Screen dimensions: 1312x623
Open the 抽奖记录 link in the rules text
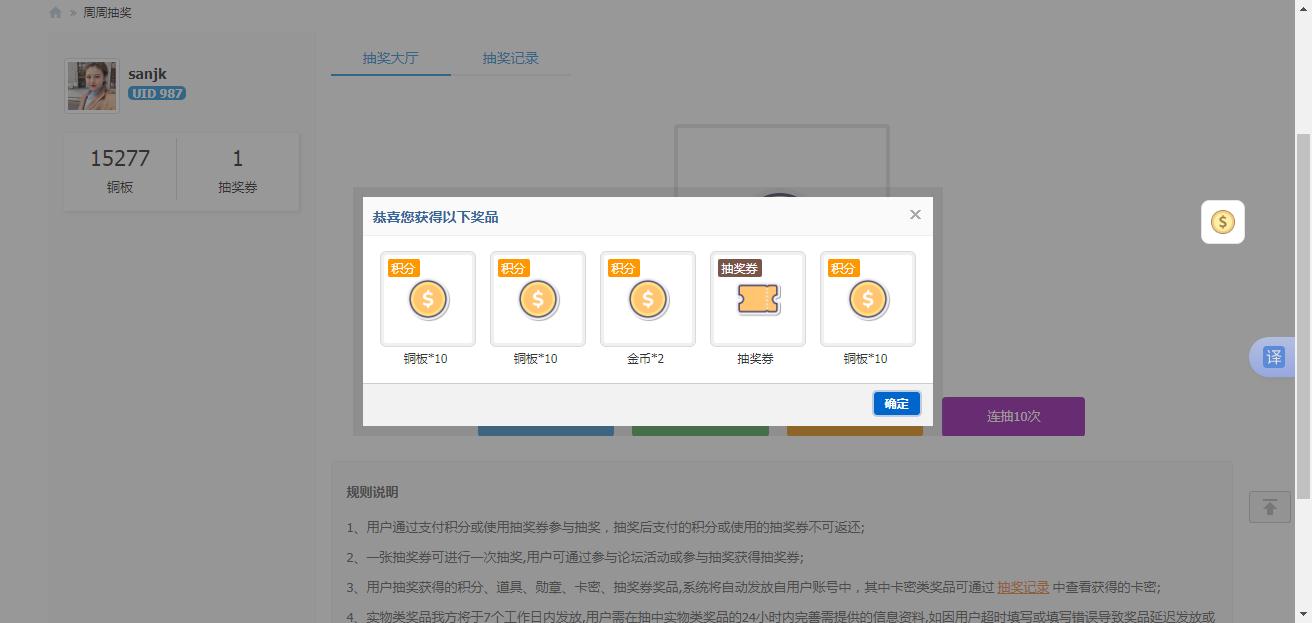click(x=1024, y=587)
